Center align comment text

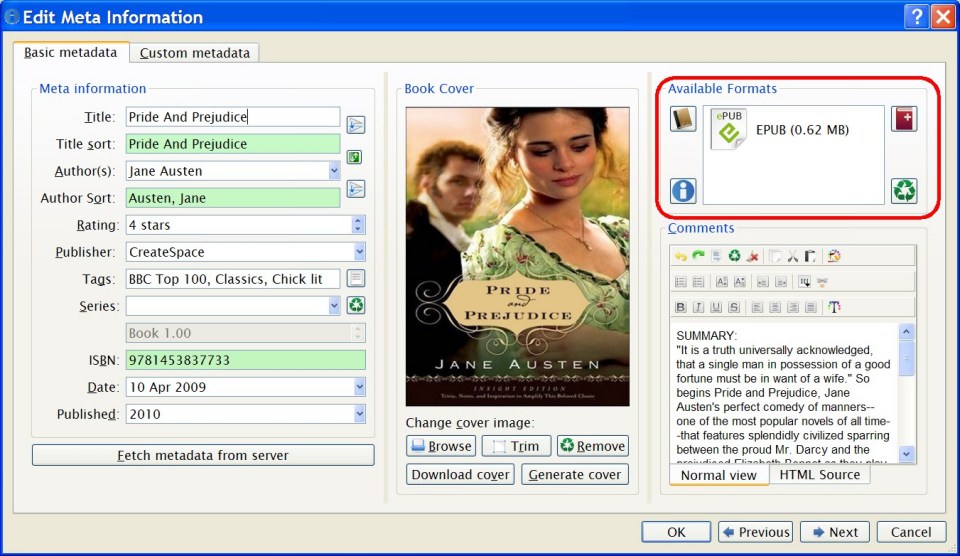point(775,307)
